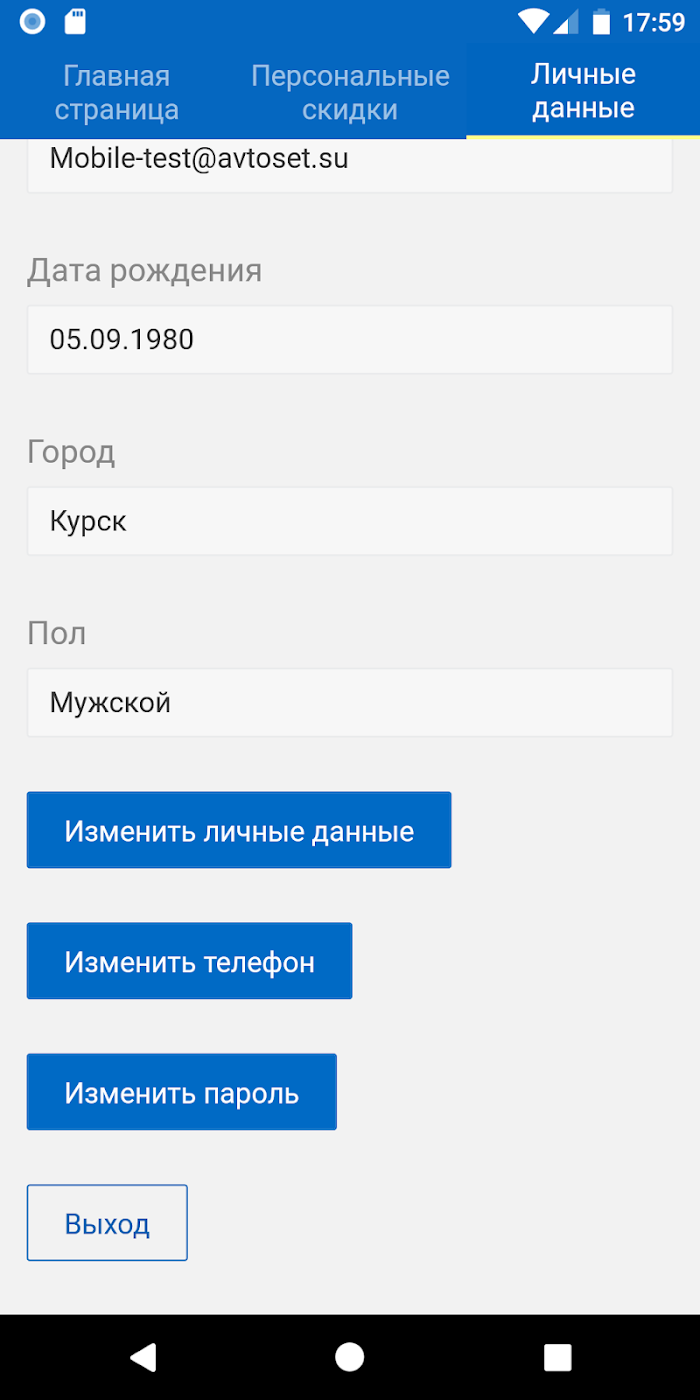700x1400 pixels.
Task: Tap the Wi-Fi signal status icon
Action: 534,21
